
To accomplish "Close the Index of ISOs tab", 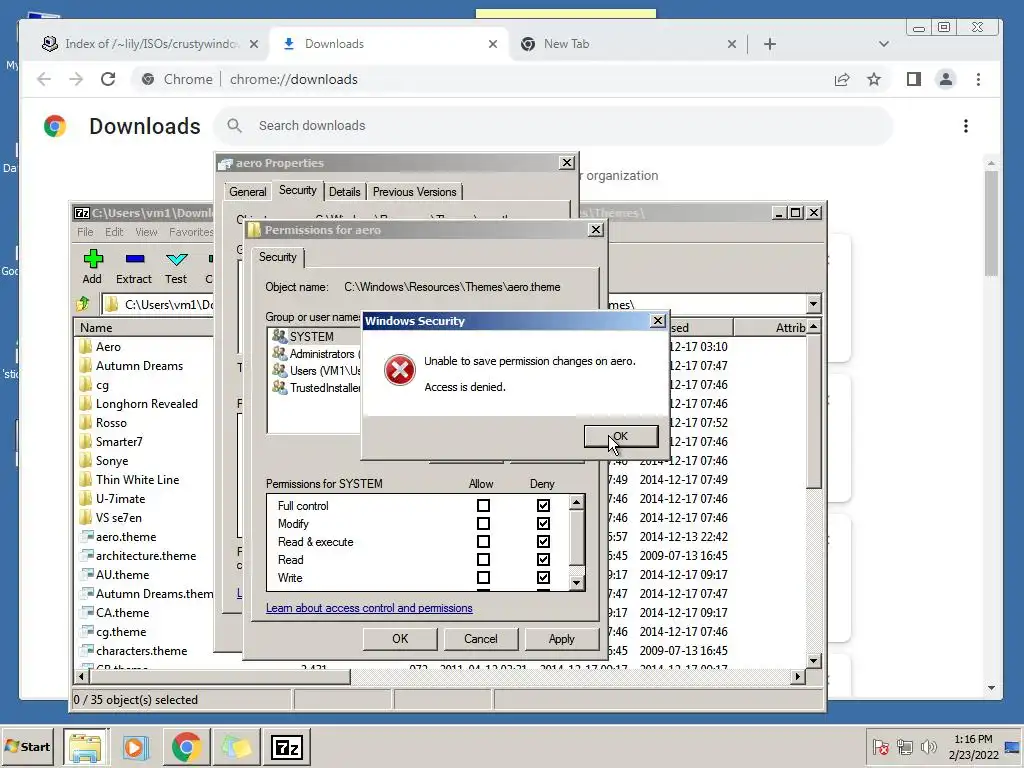I will pyautogui.click(x=254, y=44).
